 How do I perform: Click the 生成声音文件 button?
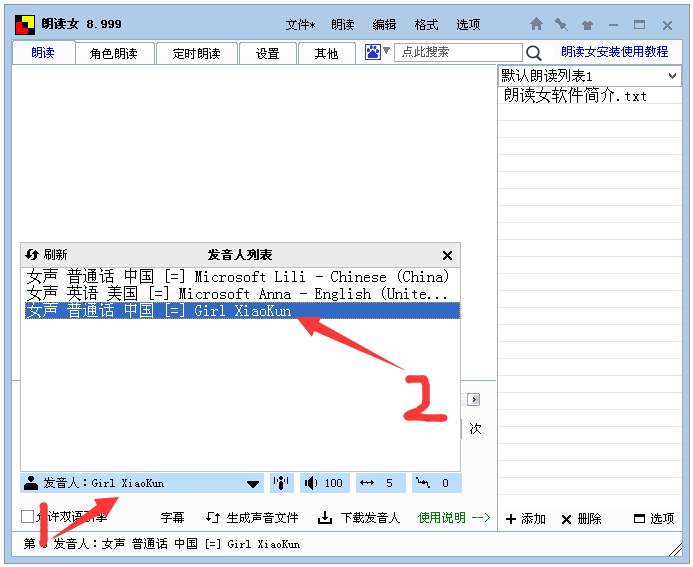tap(252, 518)
